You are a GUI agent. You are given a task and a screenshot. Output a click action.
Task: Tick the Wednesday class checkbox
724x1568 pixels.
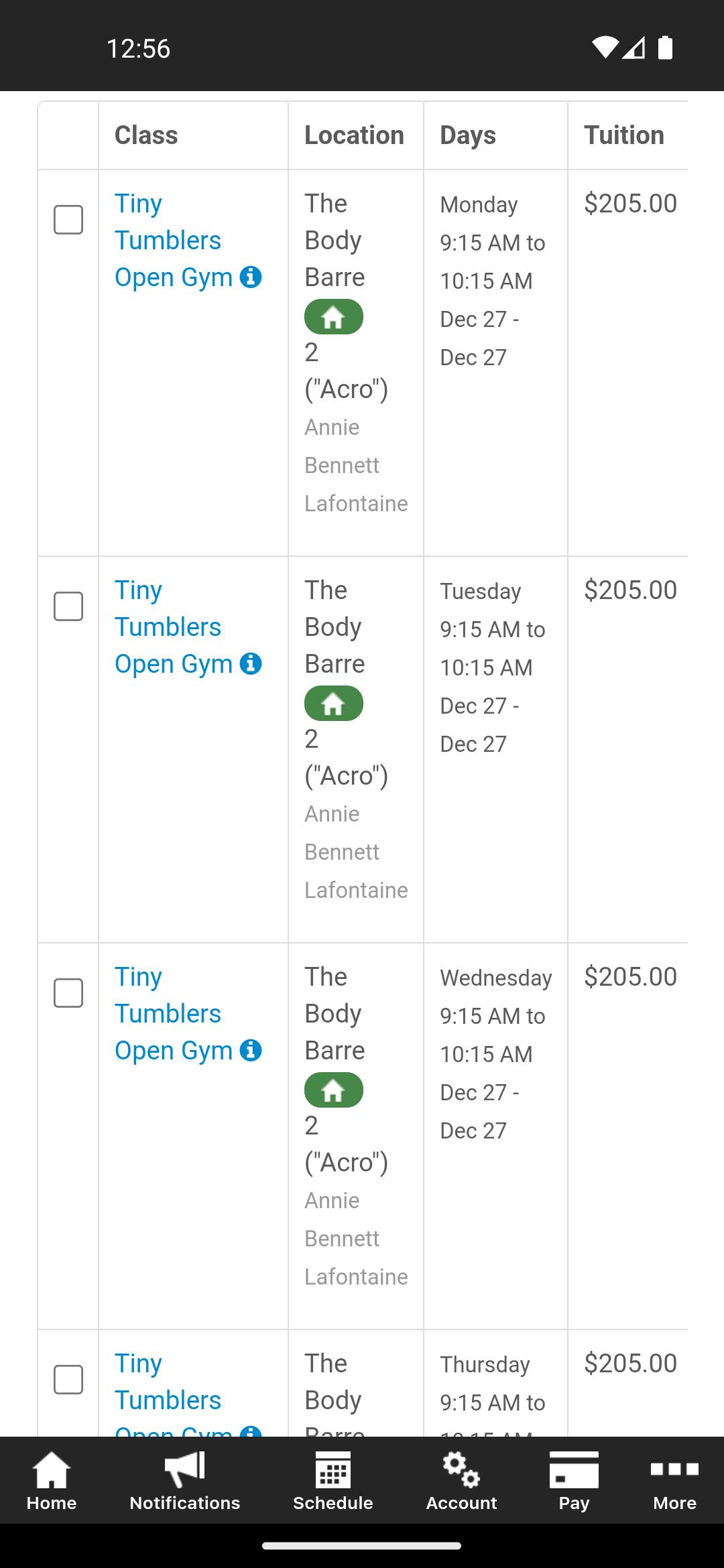pos(68,993)
